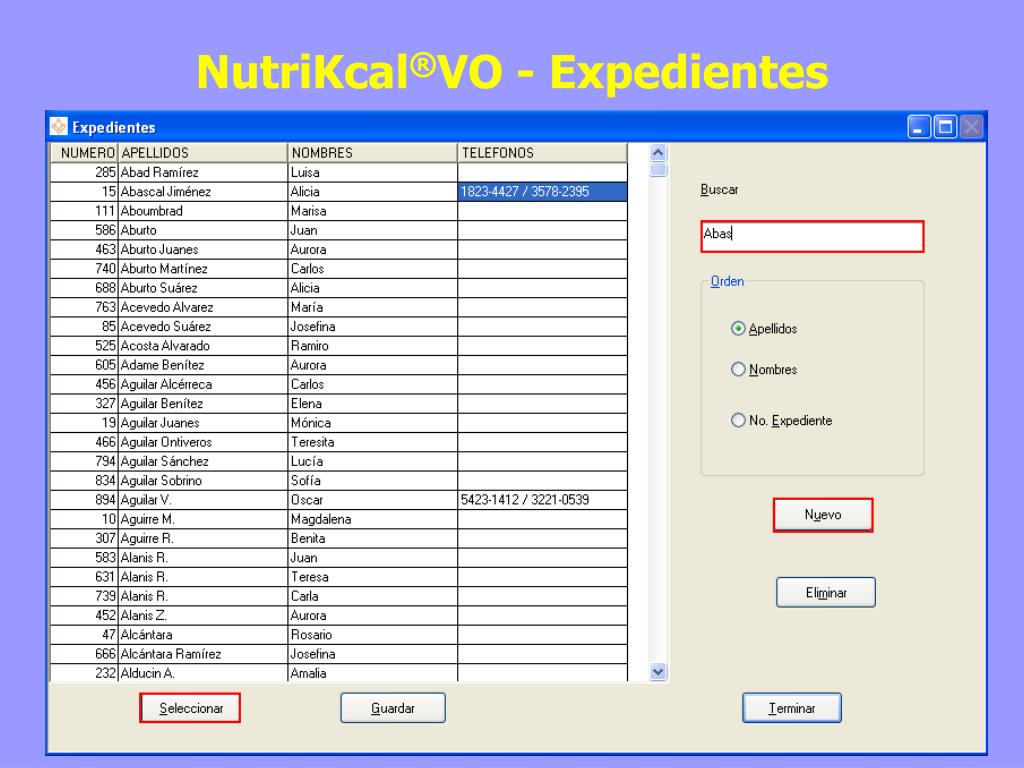Click record number 631 cell

pyautogui.click(x=84, y=577)
